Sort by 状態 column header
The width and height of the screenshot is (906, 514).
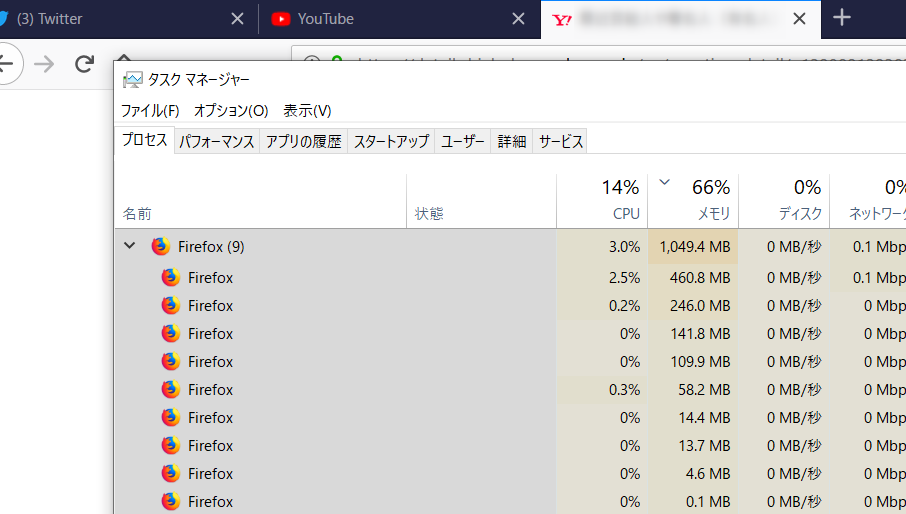tap(482, 201)
